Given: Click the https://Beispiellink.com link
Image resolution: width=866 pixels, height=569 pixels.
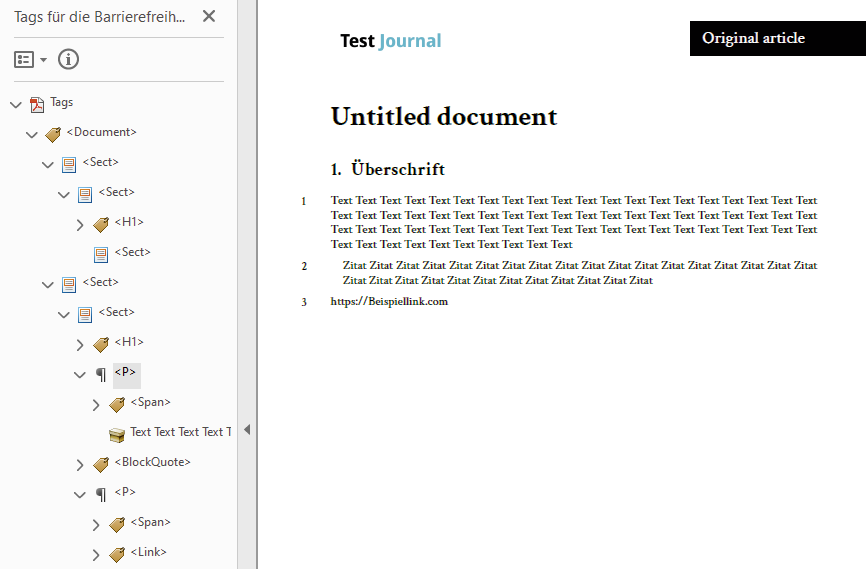Looking at the screenshot, I should 389,301.
